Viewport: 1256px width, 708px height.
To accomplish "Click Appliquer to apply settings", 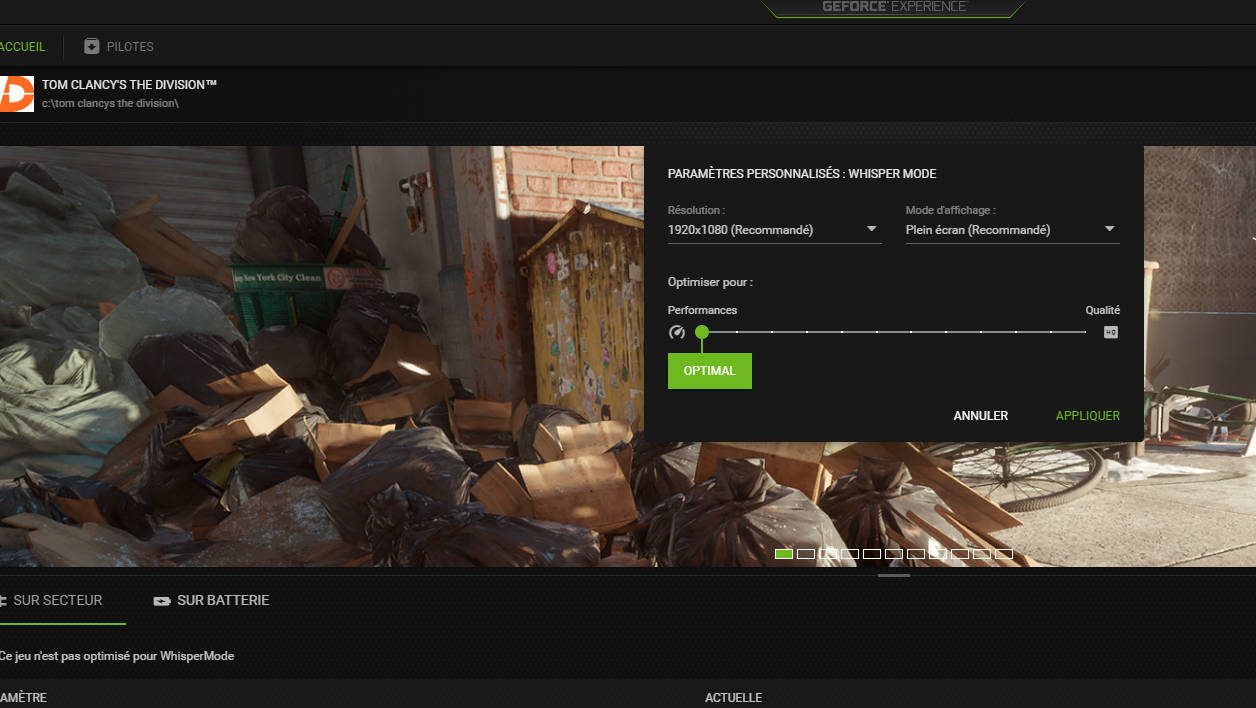I will 1087,416.
